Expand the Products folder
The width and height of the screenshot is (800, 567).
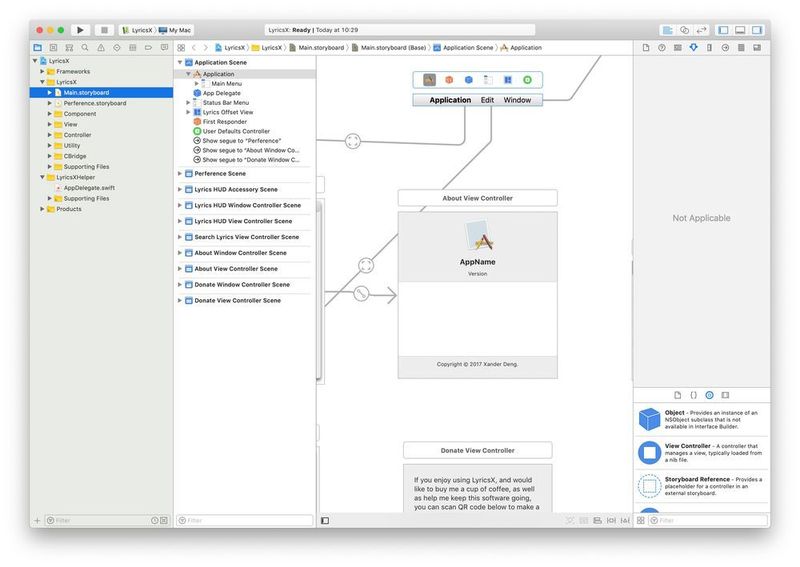pyautogui.click(x=42, y=209)
